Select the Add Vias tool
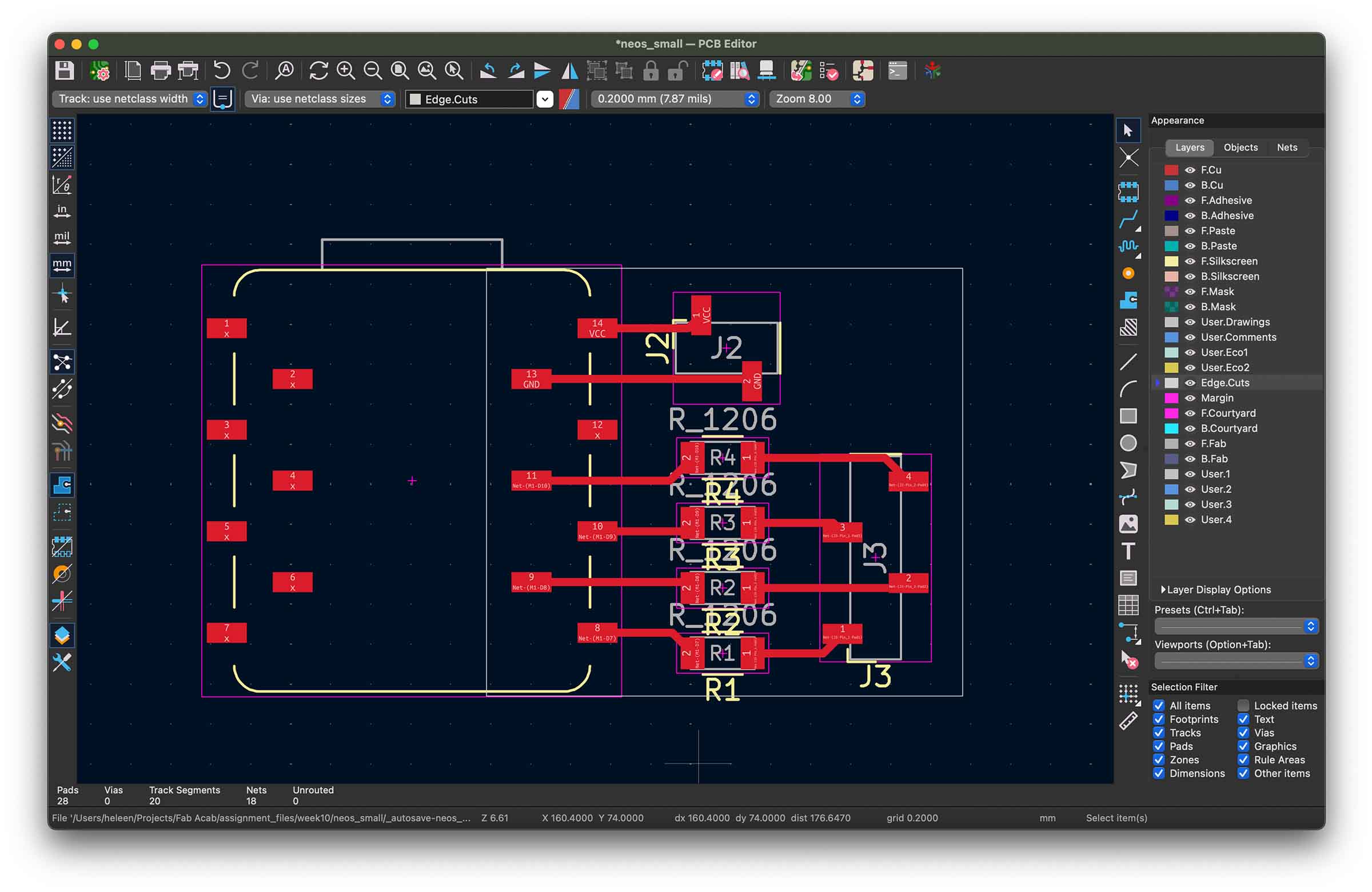Screen dimensions: 1372x892 click(1128, 274)
